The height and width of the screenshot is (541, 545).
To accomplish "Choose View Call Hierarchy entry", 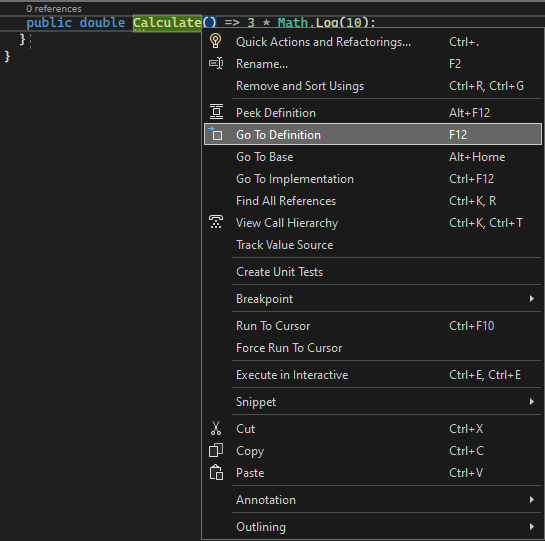I will click(x=373, y=223).
